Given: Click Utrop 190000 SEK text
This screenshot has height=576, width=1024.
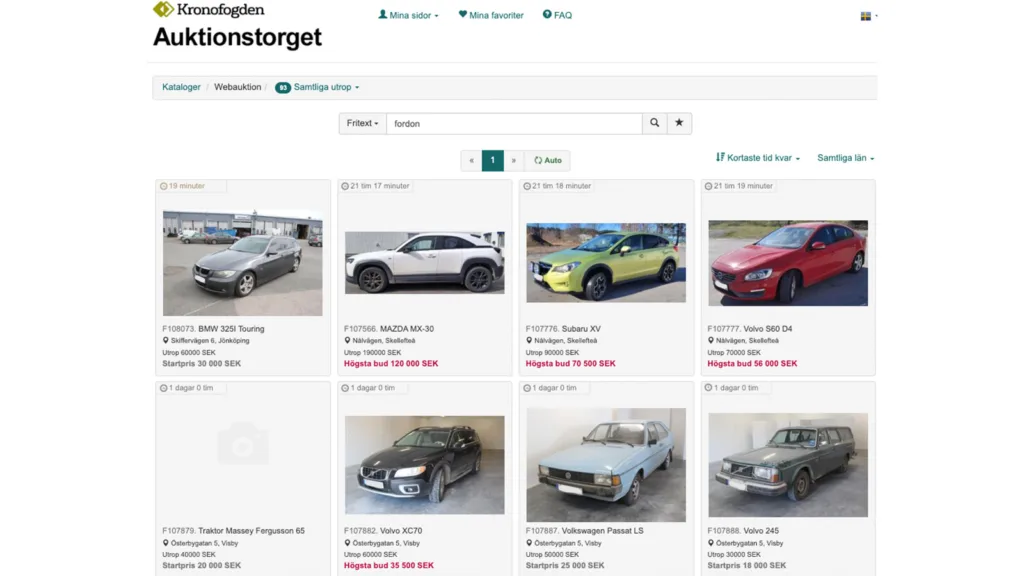Looking at the screenshot, I should (372, 353).
